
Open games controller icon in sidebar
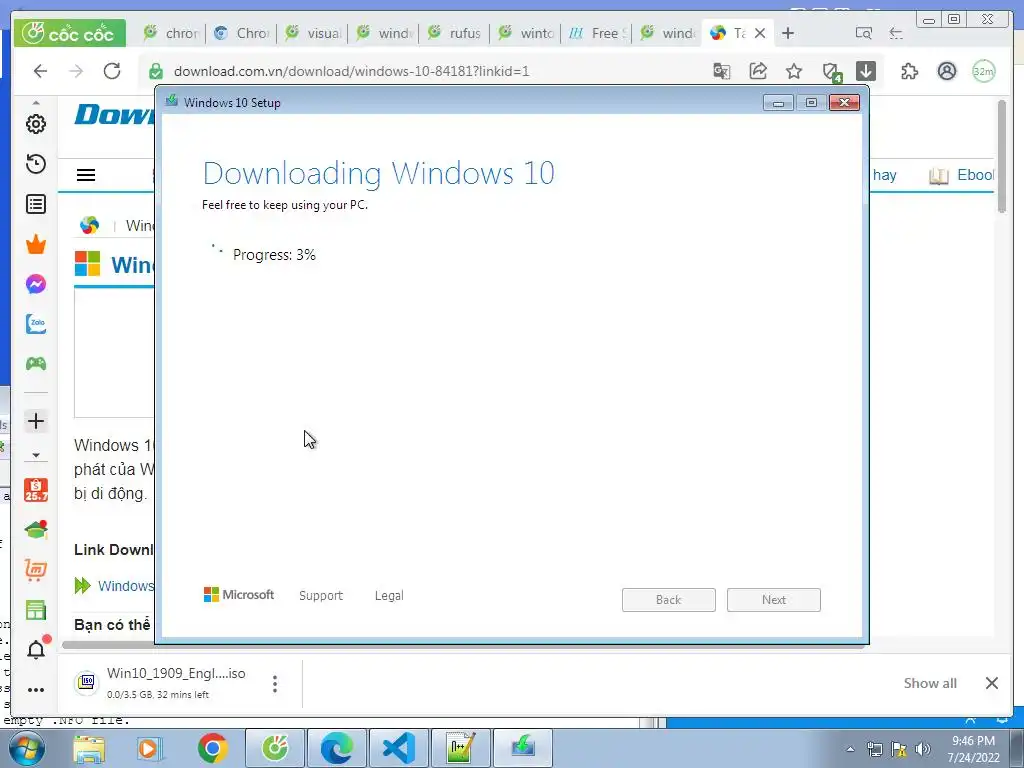(x=36, y=364)
